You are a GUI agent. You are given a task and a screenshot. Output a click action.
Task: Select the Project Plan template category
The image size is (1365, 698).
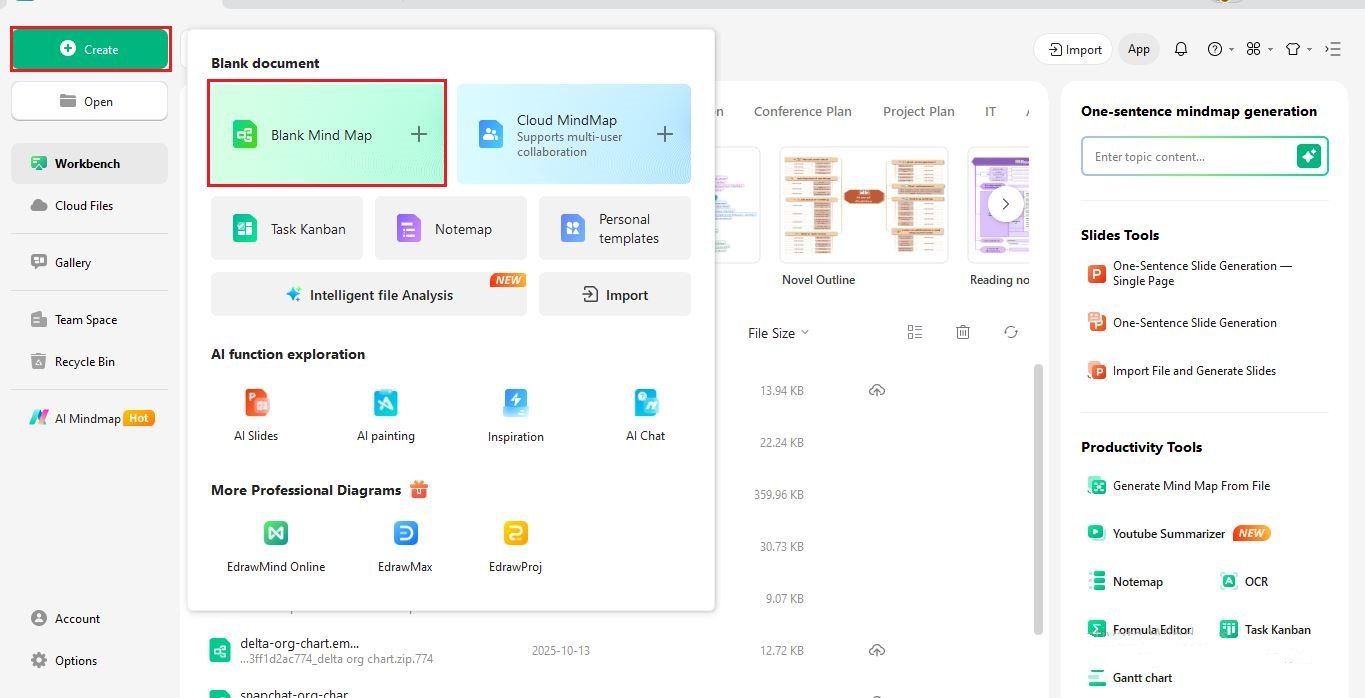(x=917, y=111)
